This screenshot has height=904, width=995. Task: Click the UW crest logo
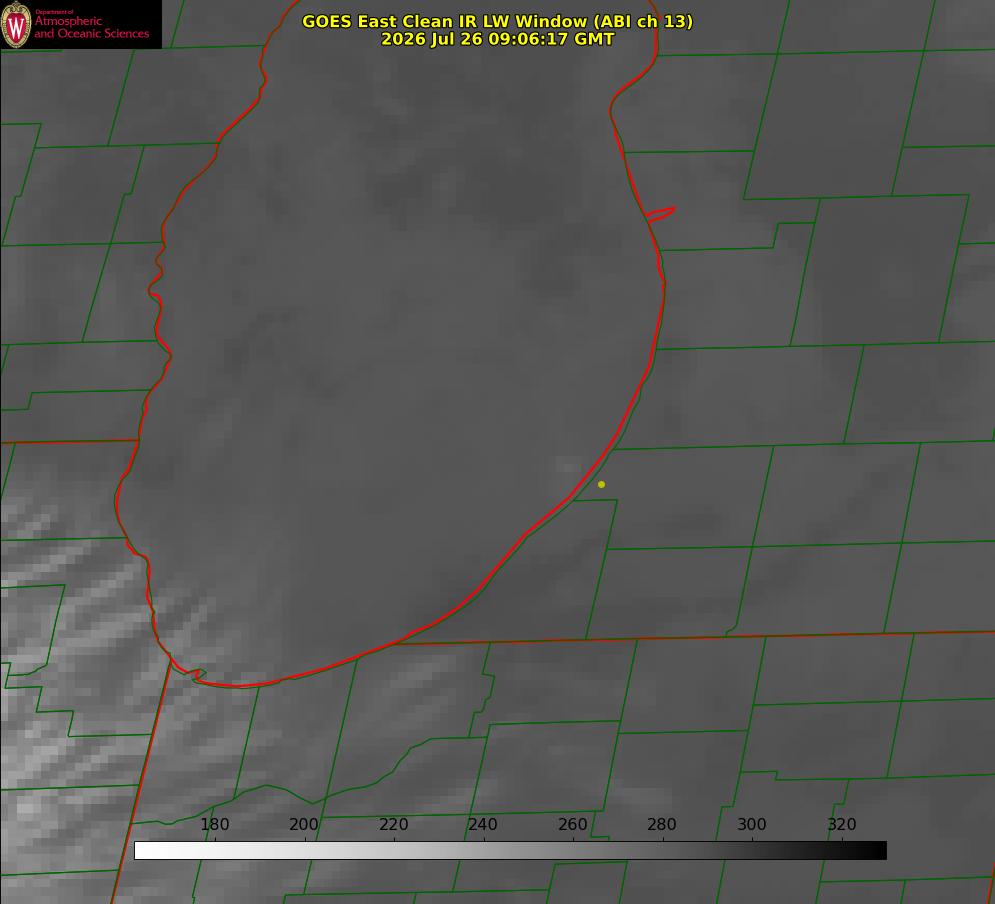tap(16, 25)
